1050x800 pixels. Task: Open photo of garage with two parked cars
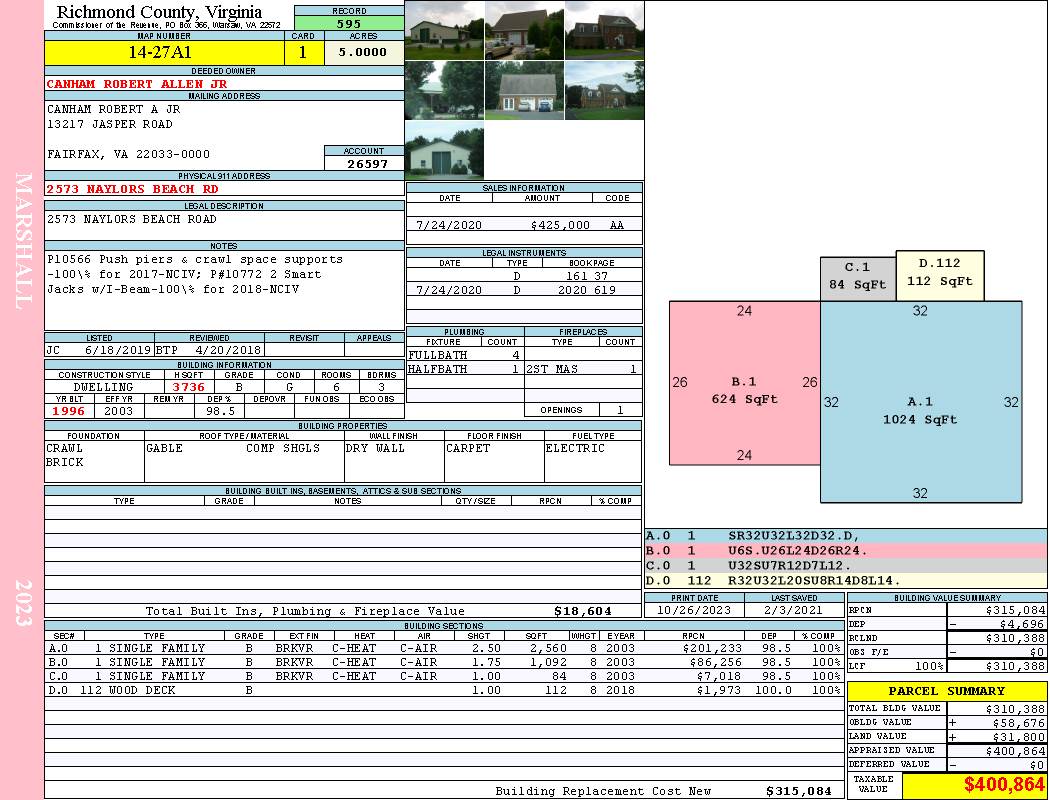[524, 90]
